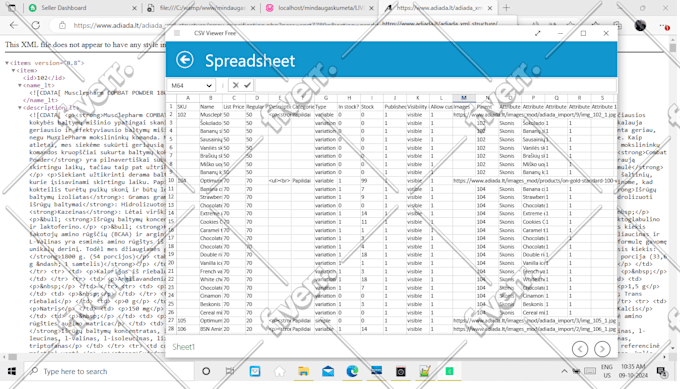
Task: Open the M64 name box dropdown
Action: pyautogui.click(x=209, y=85)
